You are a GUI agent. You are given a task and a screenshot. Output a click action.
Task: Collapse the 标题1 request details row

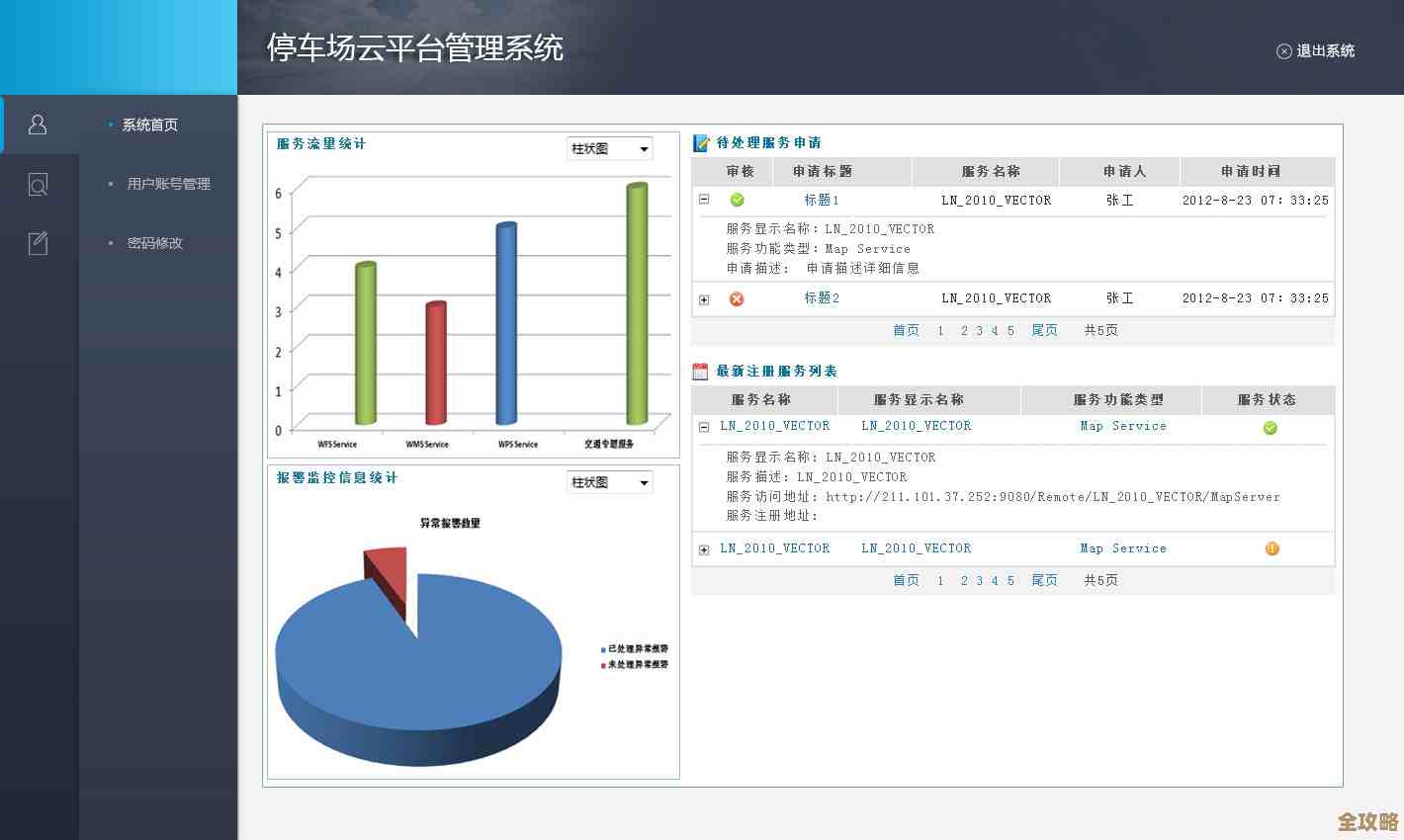(703, 200)
